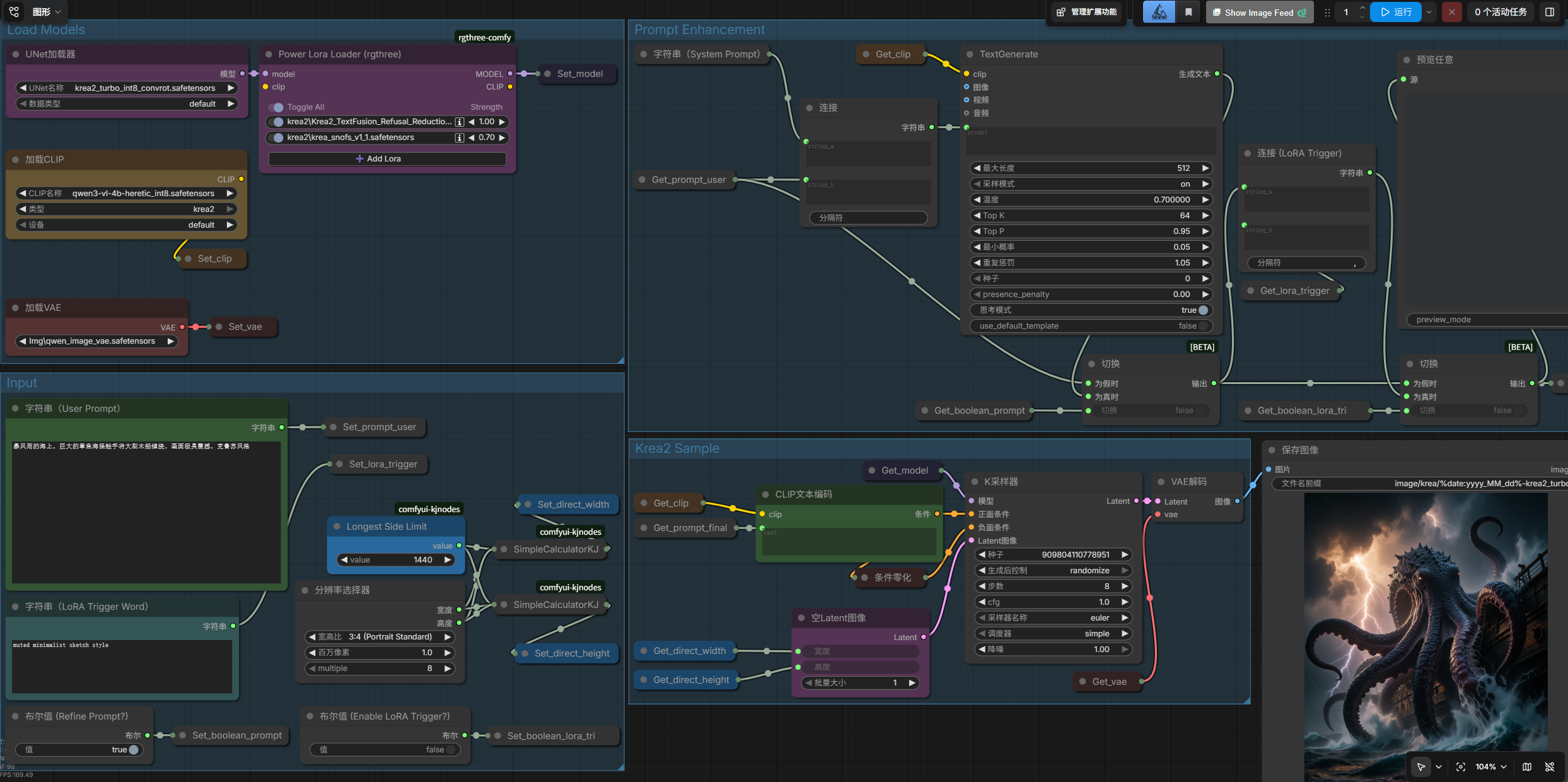Viewport: 1568px width, 782px height.
Task: Open the 调度器 simple selector
Action: pos(1053,634)
